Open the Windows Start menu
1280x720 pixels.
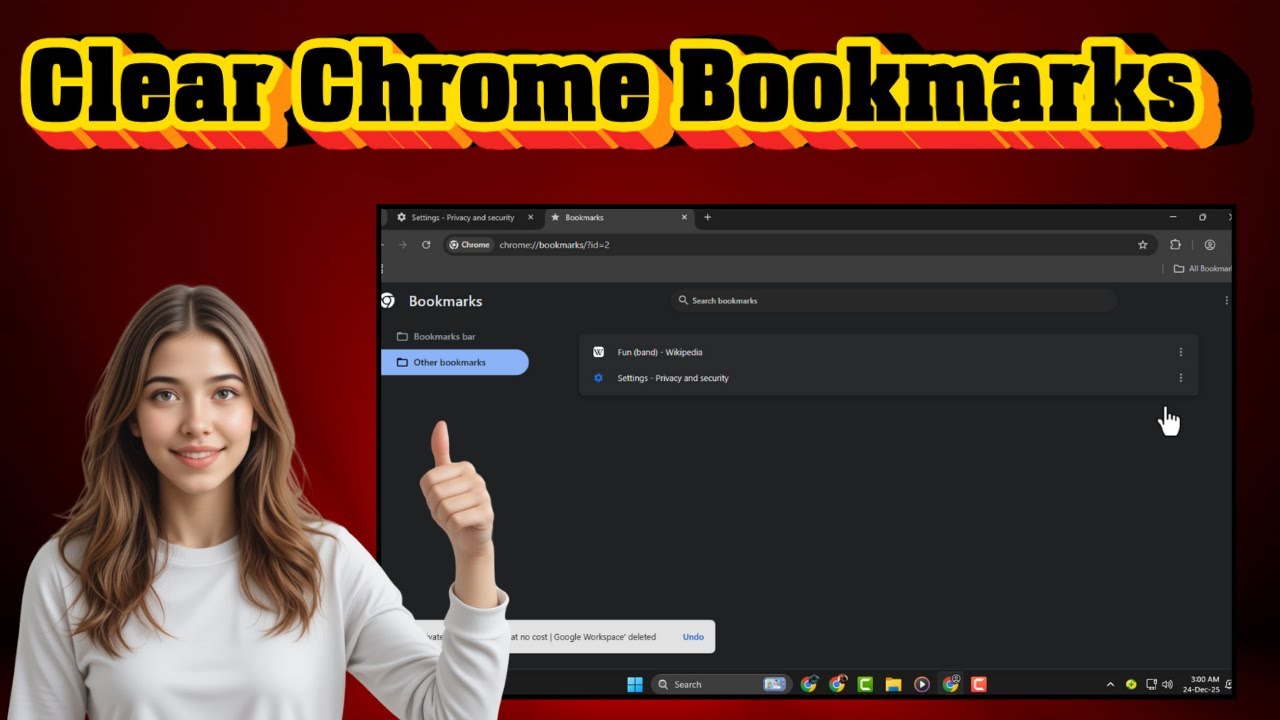coord(635,684)
